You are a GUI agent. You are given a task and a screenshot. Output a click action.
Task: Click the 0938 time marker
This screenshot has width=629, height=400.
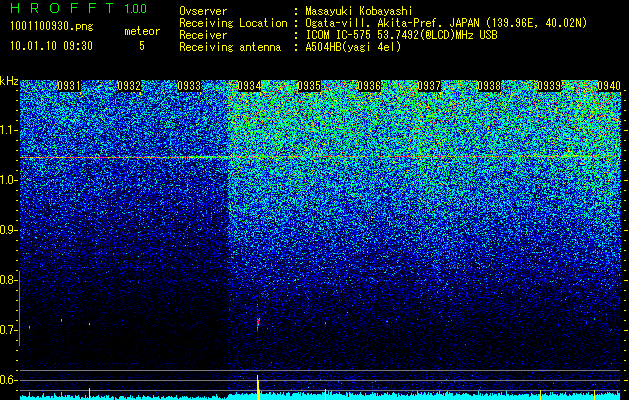tap(489, 86)
